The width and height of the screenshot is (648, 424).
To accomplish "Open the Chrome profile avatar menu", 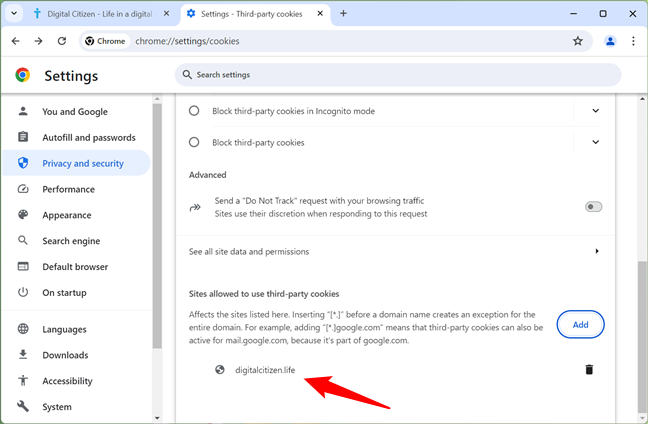I will pyautogui.click(x=610, y=41).
